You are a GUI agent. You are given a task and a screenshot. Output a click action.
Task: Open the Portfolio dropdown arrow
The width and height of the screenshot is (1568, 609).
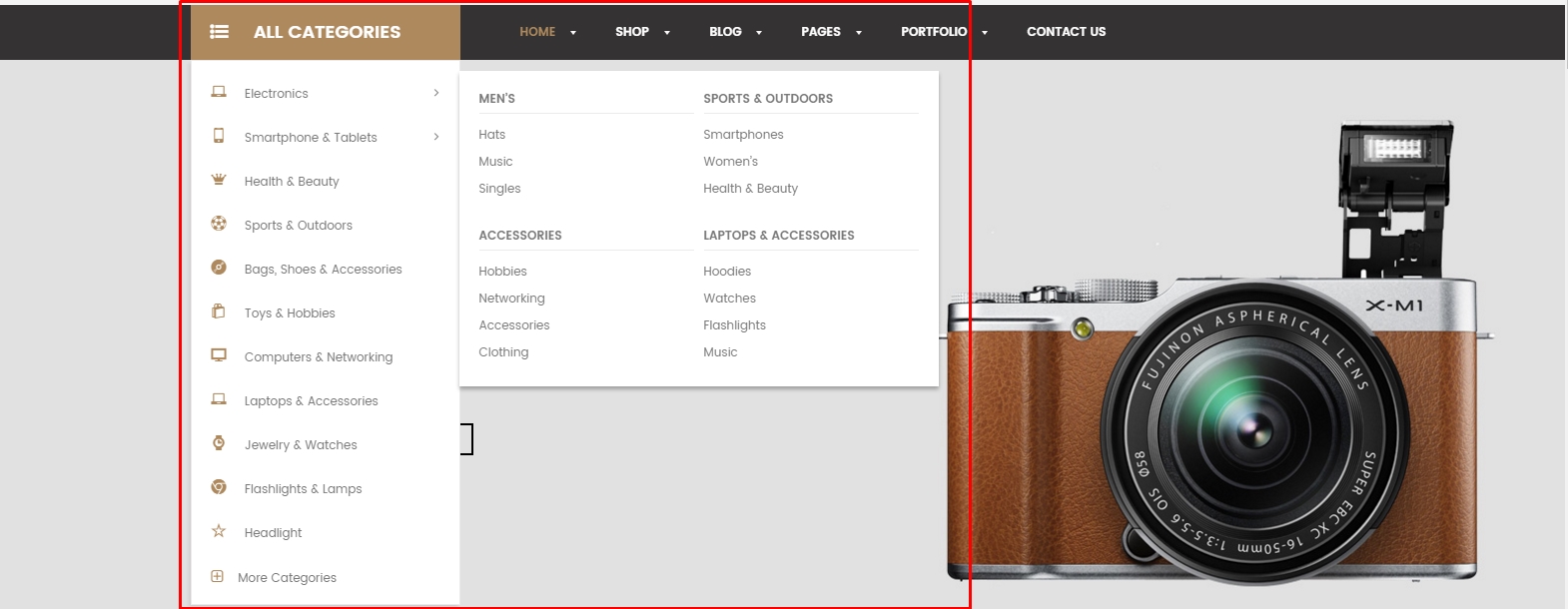point(985,33)
